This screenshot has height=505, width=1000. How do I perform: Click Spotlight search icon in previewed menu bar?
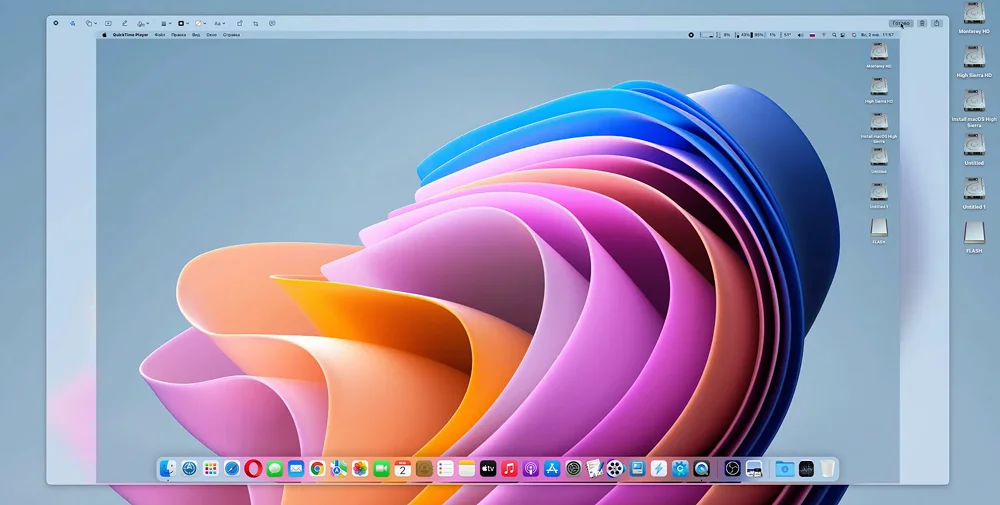(x=834, y=35)
